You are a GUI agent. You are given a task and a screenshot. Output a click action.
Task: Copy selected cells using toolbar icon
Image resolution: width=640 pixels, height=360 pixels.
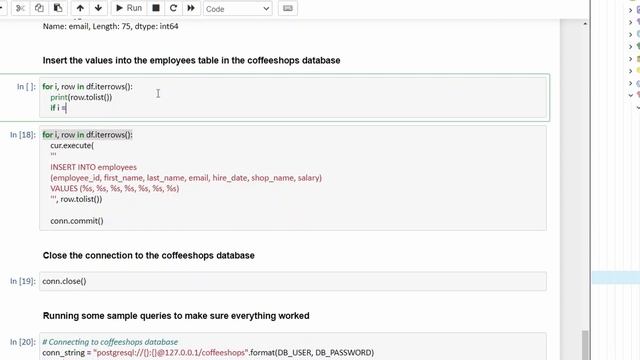(39, 8)
